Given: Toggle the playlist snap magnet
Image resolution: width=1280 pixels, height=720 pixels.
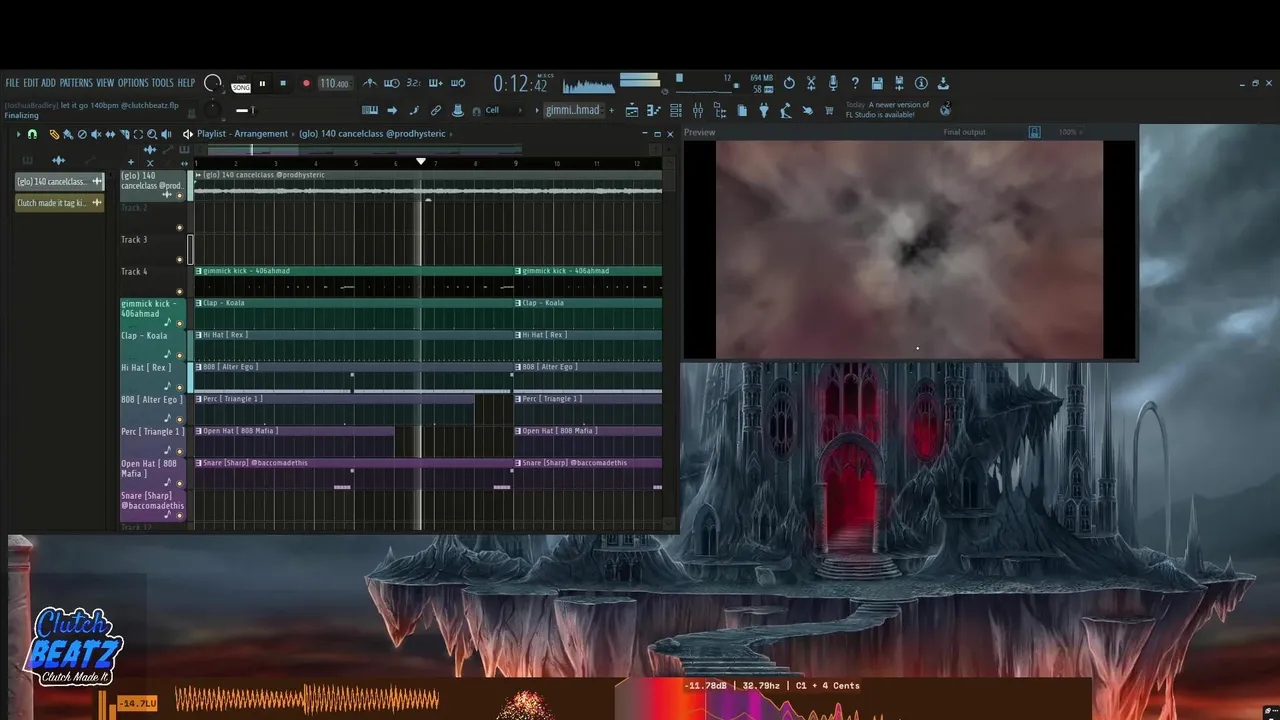Looking at the screenshot, I should pos(32,134).
